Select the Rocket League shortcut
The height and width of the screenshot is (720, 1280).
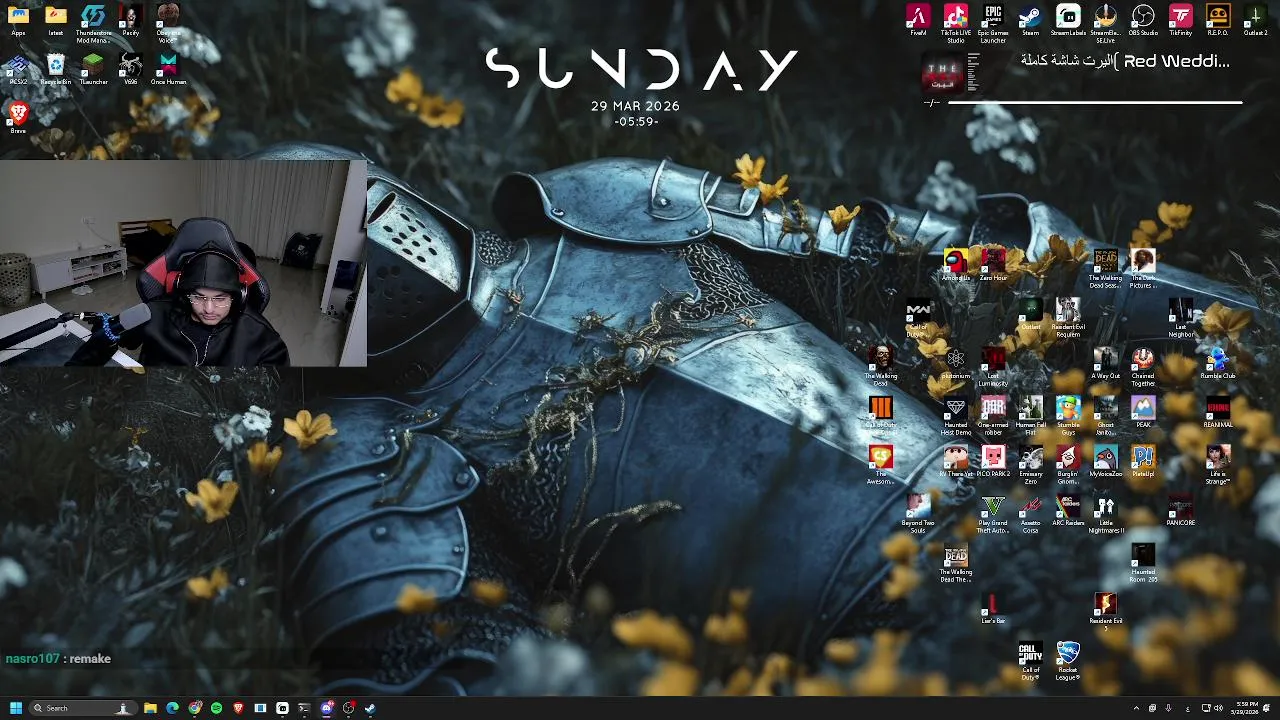pos(1068,661)
